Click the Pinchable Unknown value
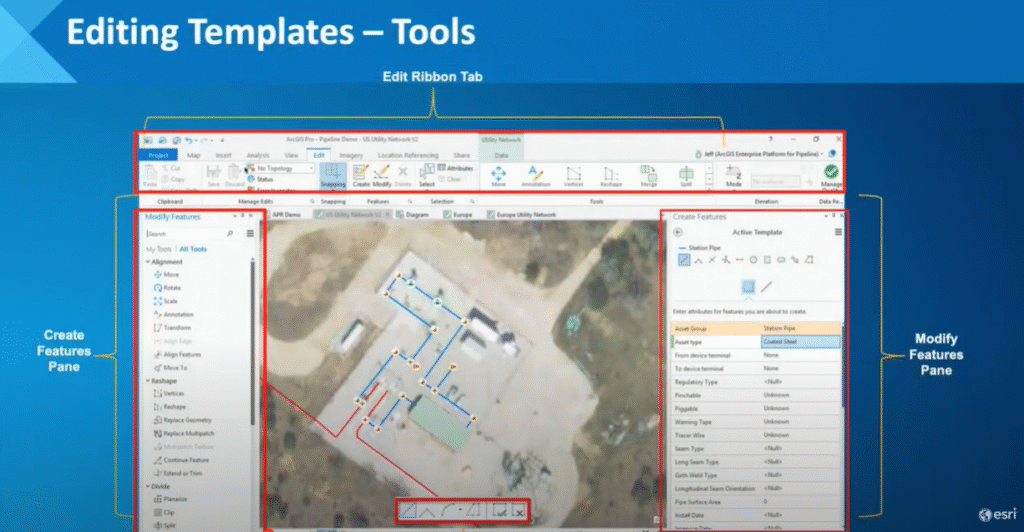Viewport: 1024px width, 532px height. 776,396
